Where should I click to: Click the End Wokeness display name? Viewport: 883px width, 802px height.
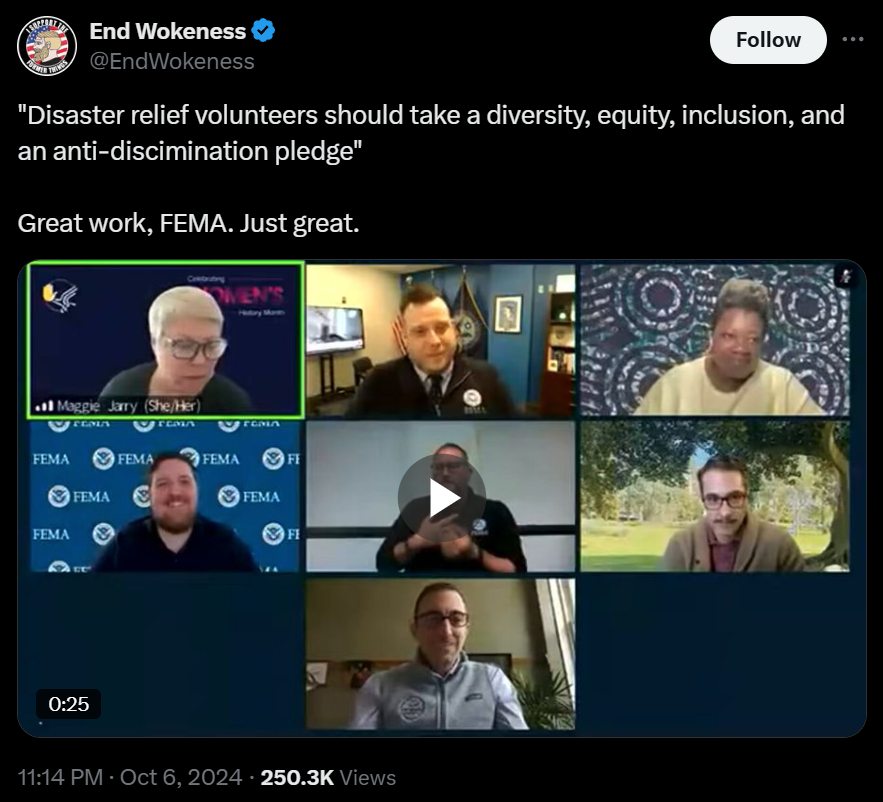pos(167,31)
